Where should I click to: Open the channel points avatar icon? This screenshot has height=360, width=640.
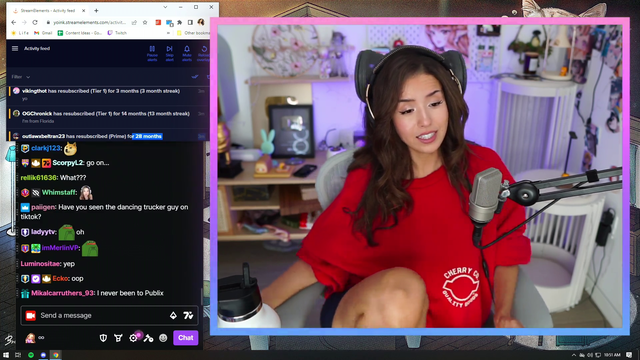point(30,338)
